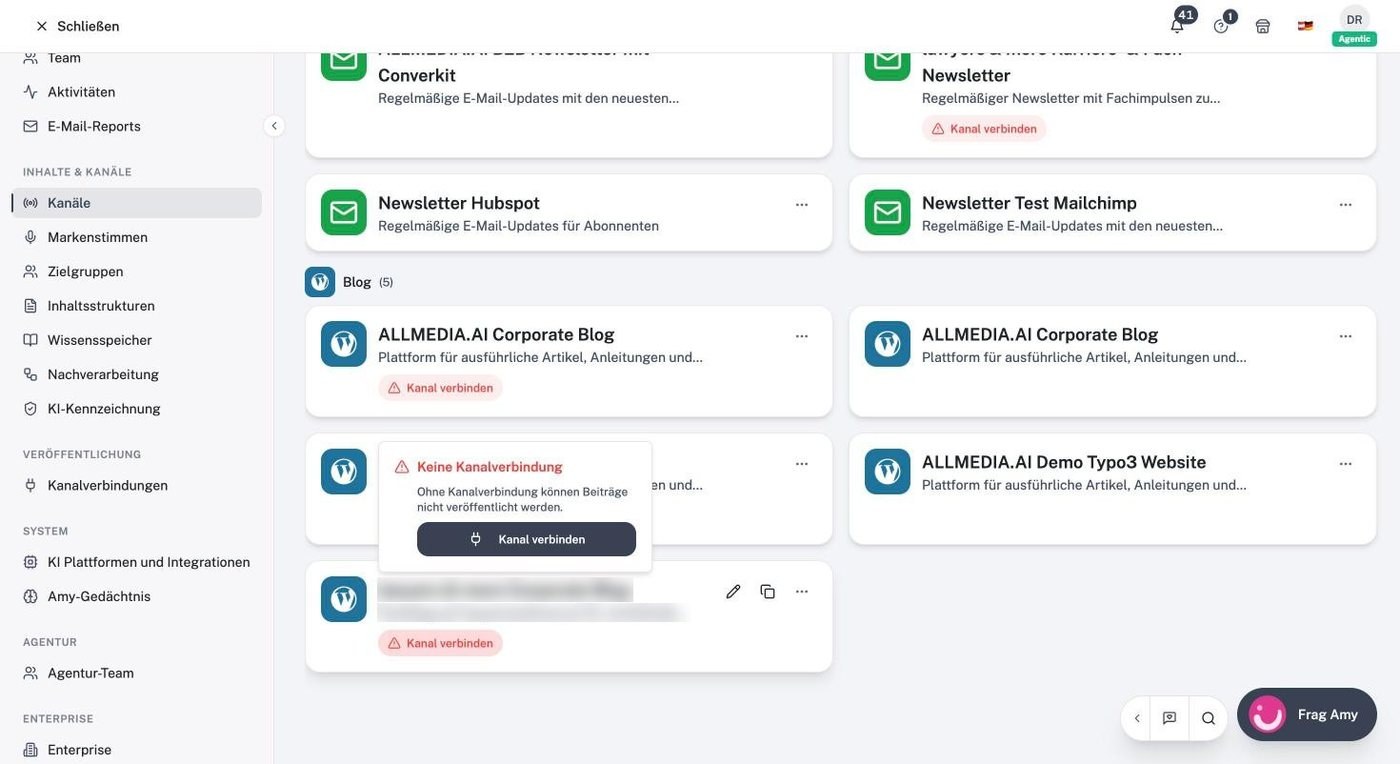1400x764 pixels.
Task: Click the DR user avatar
Action: tap(1354, 20)
